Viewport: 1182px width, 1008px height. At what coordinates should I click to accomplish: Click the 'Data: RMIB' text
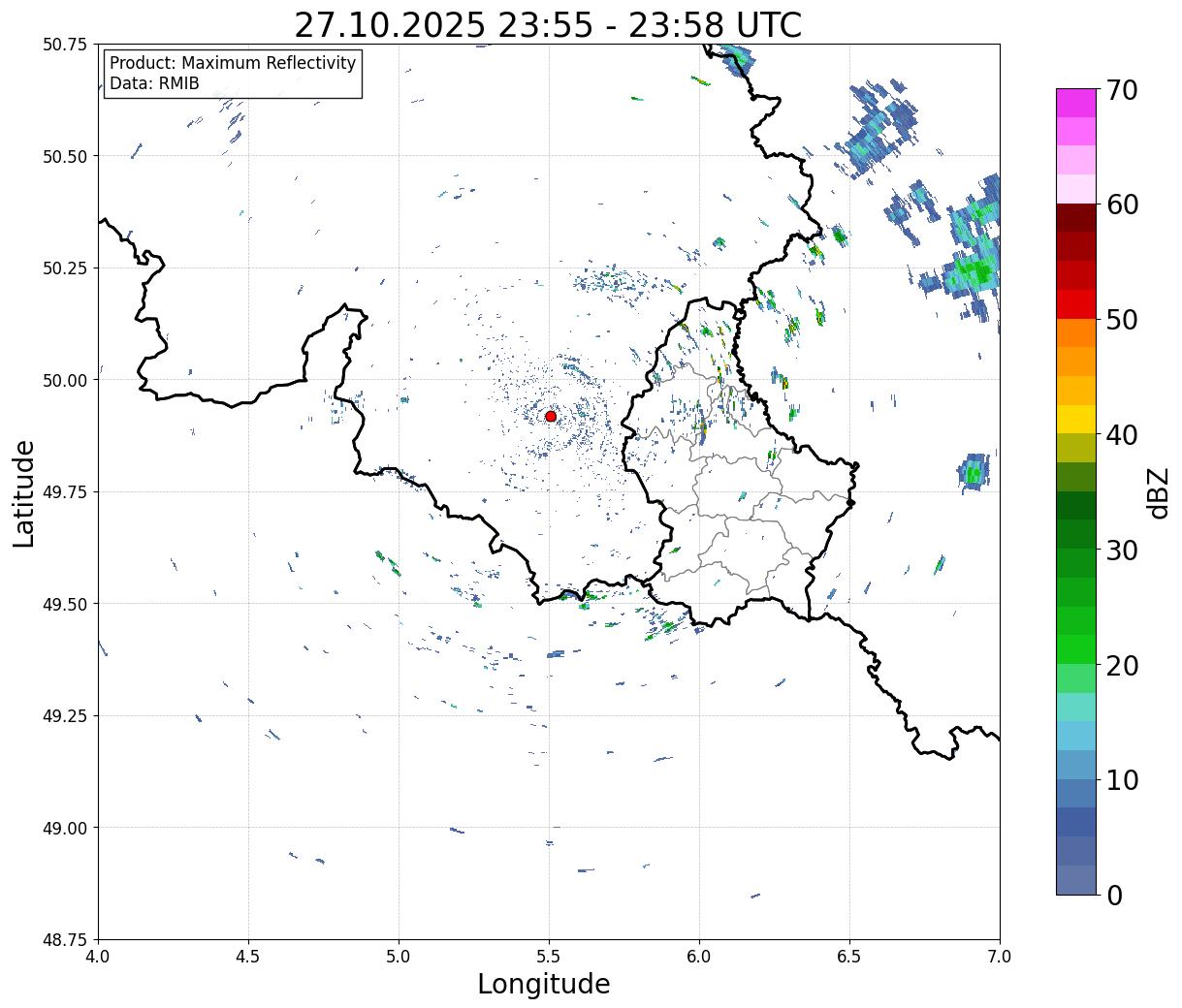[154, 83]
